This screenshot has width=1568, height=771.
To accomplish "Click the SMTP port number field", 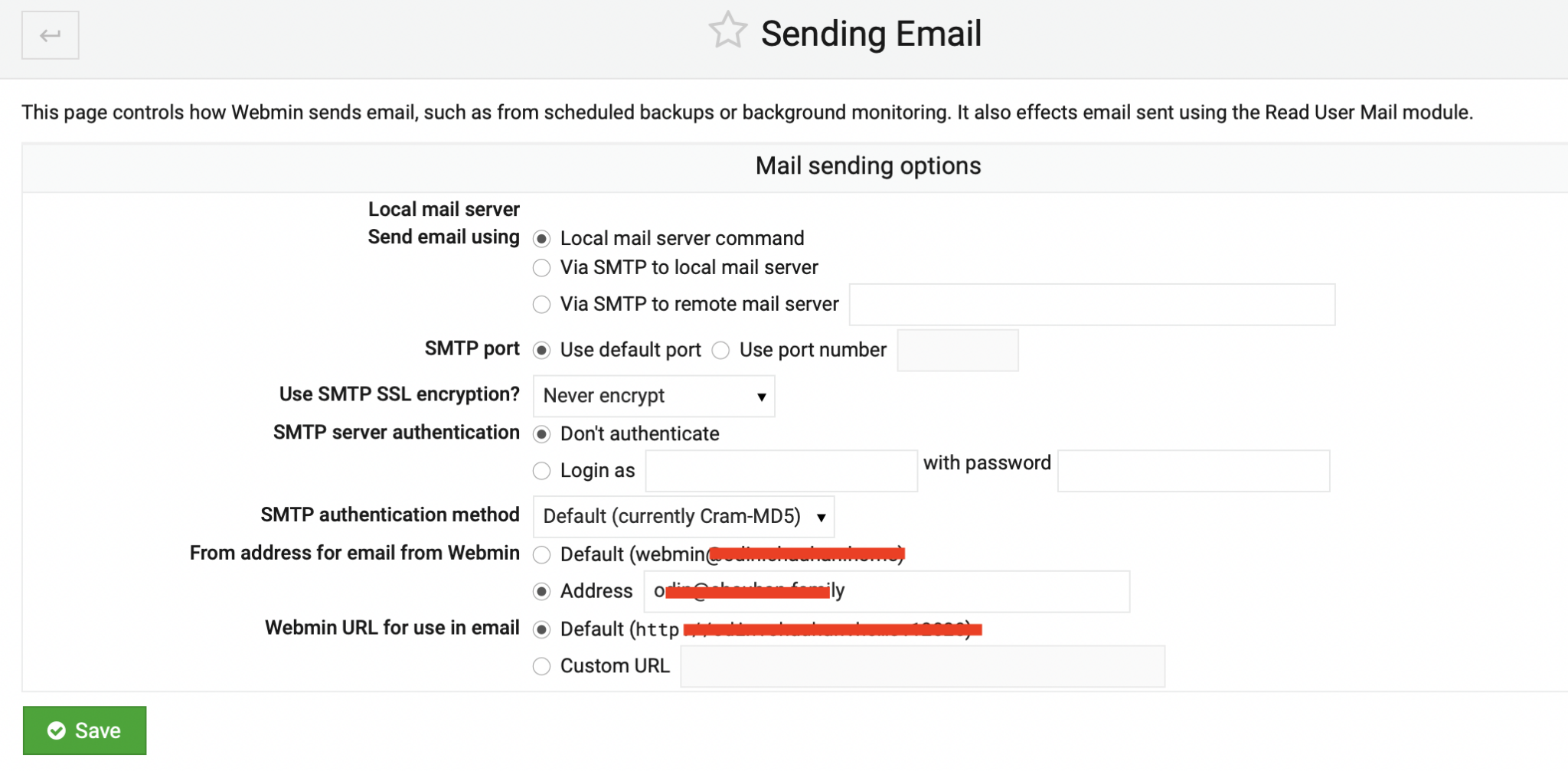I will [x=957, y=351].
